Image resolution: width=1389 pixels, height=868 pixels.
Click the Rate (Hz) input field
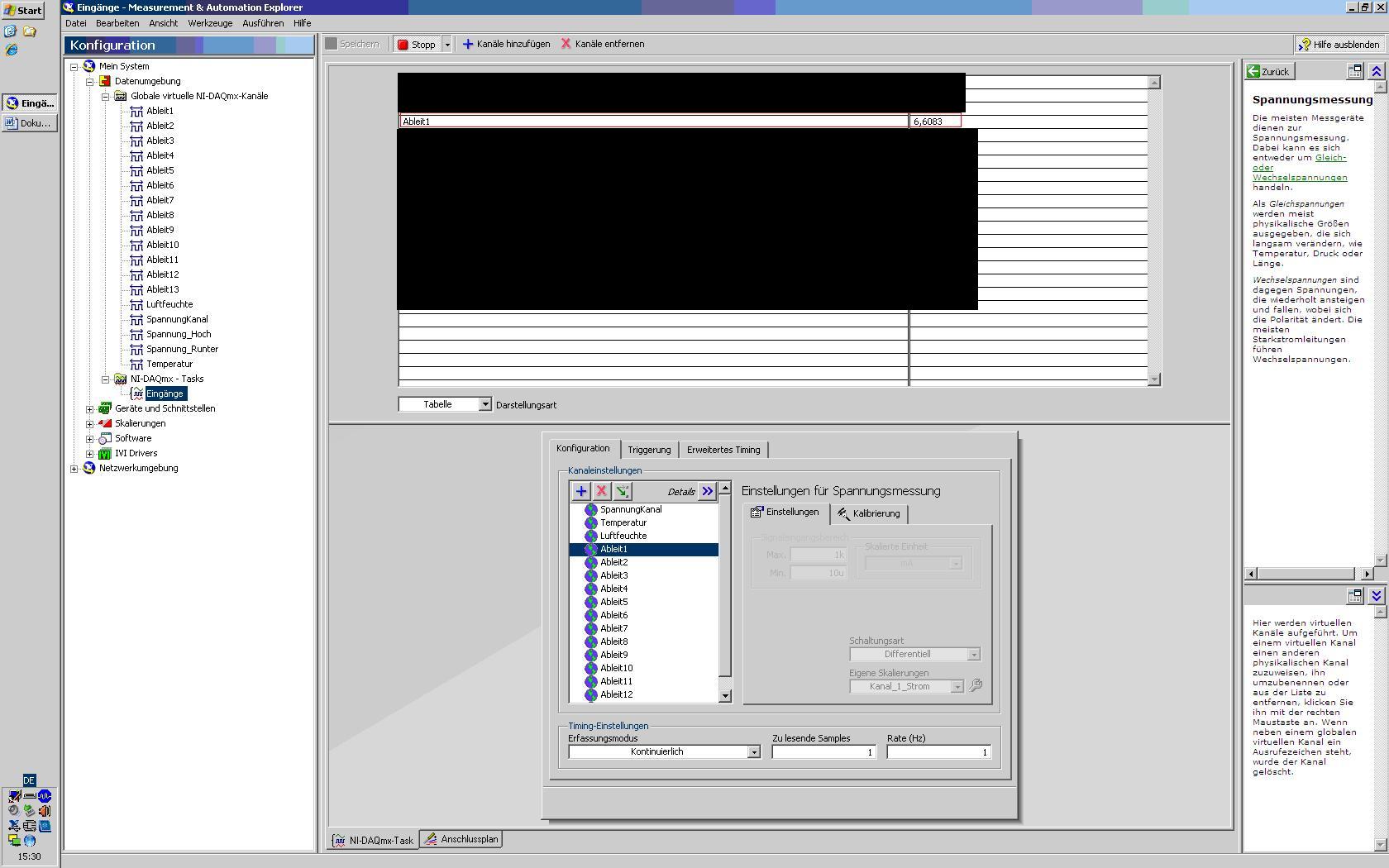click(x=938, y=751)
